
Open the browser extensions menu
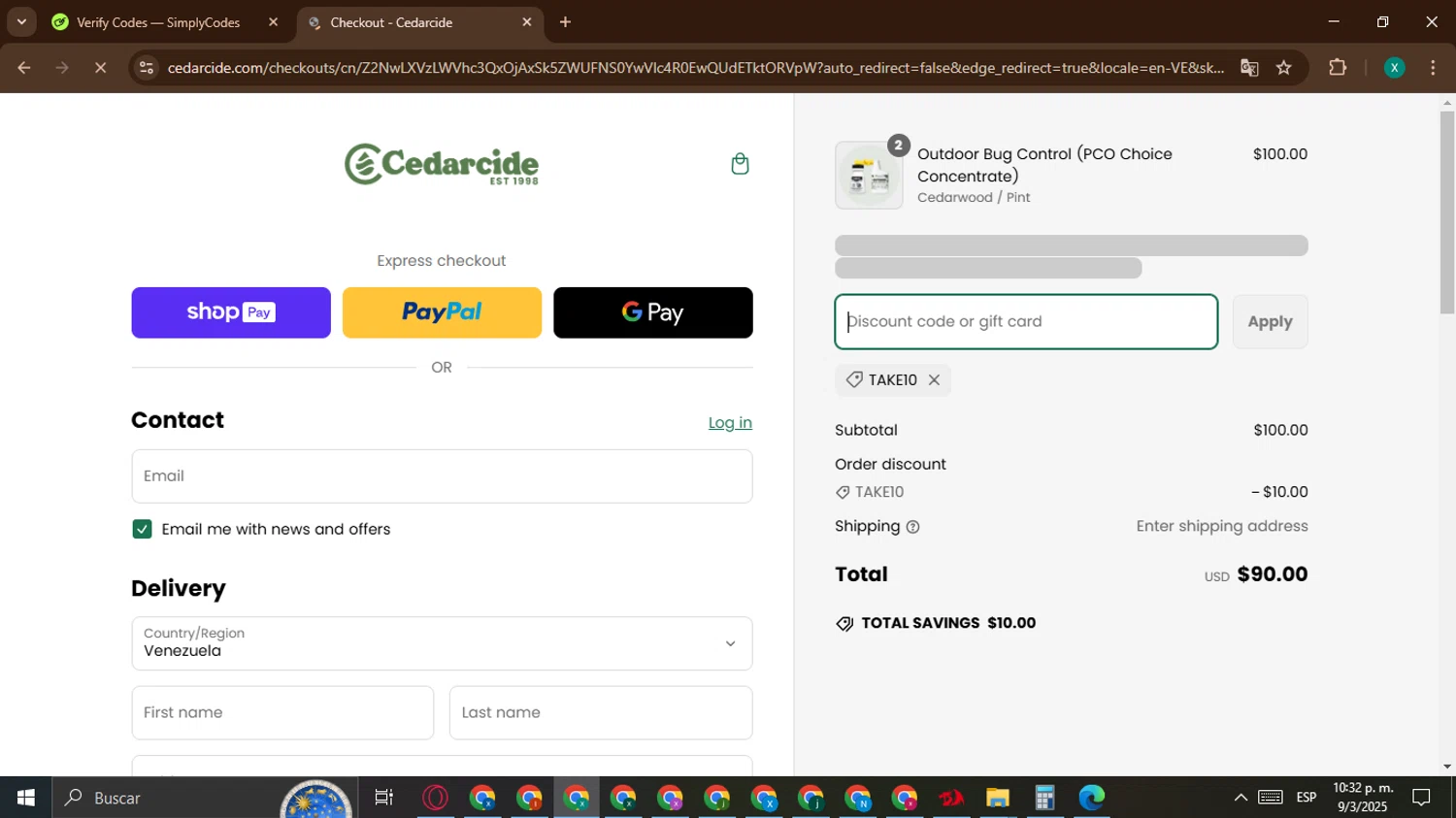[1338, 68]
